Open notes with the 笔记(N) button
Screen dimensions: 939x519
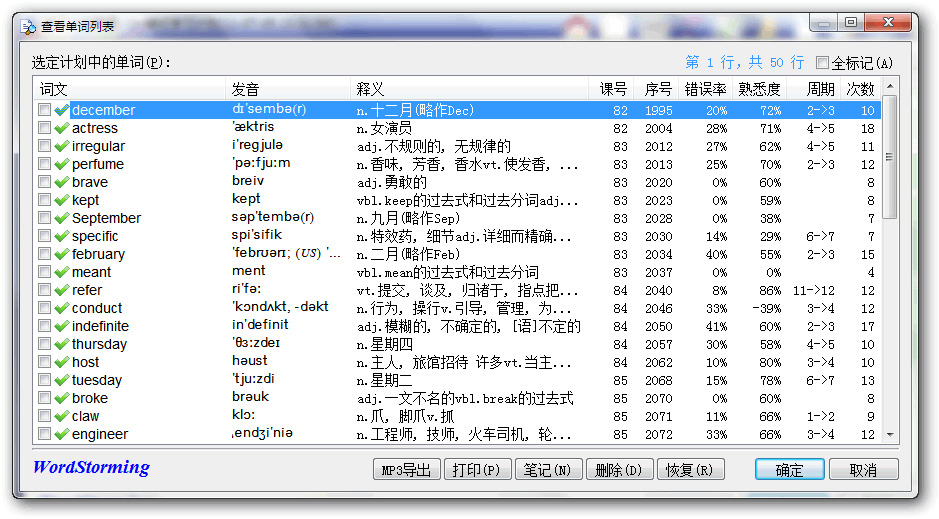(548, 470)
